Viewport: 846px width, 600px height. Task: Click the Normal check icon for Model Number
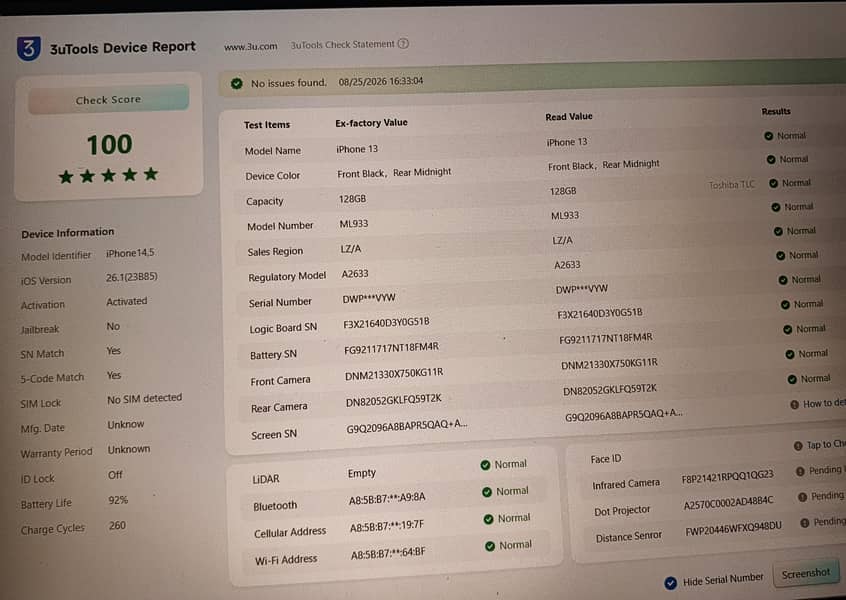[775, 207]
